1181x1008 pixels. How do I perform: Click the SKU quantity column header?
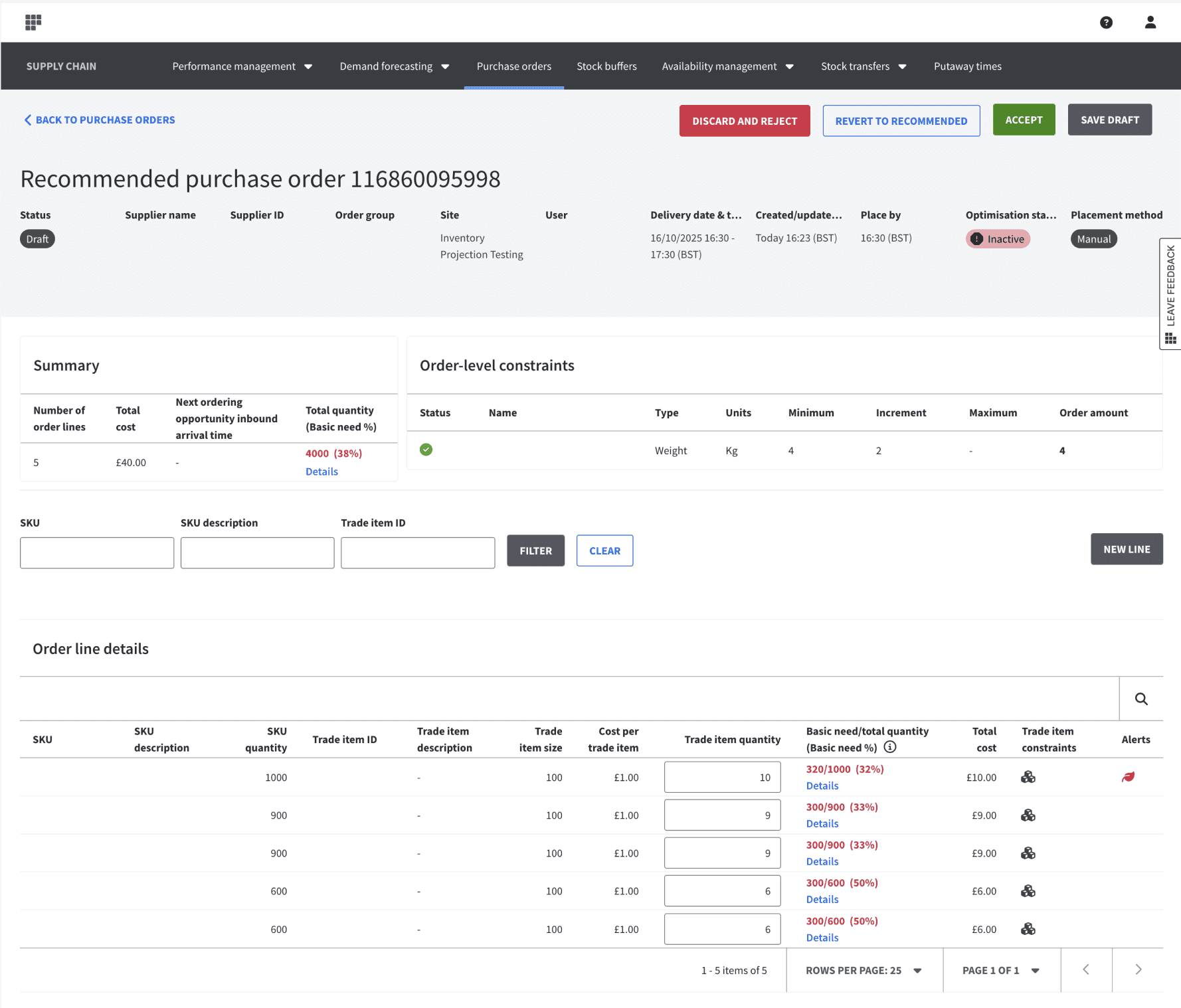pos(266,739)
